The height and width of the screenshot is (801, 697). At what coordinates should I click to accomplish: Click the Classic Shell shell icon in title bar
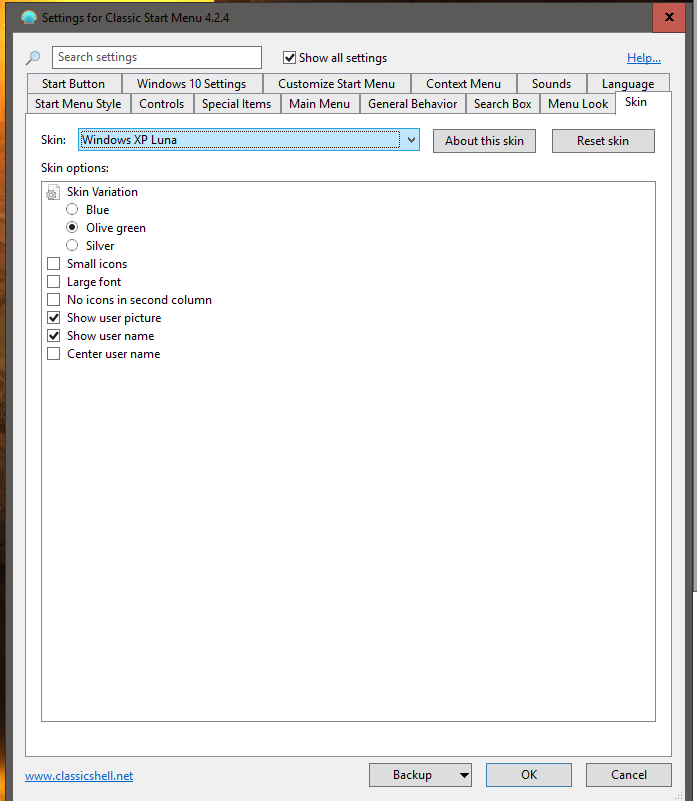coord(29,17)
